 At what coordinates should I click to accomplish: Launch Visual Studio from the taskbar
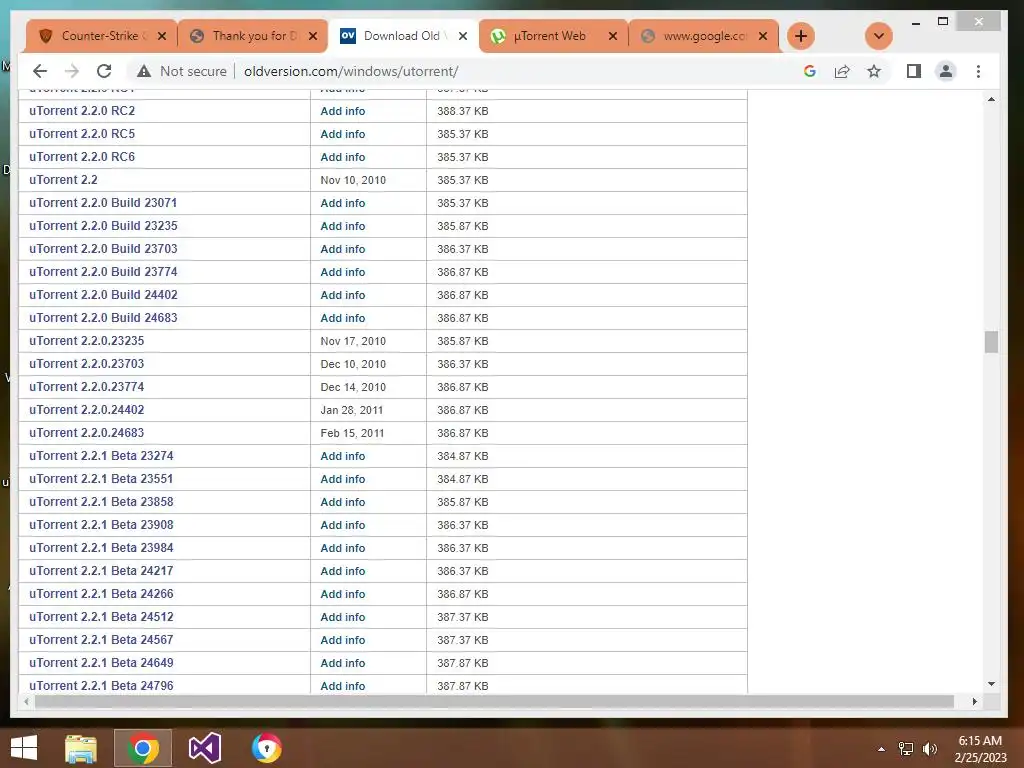[204, 748]
